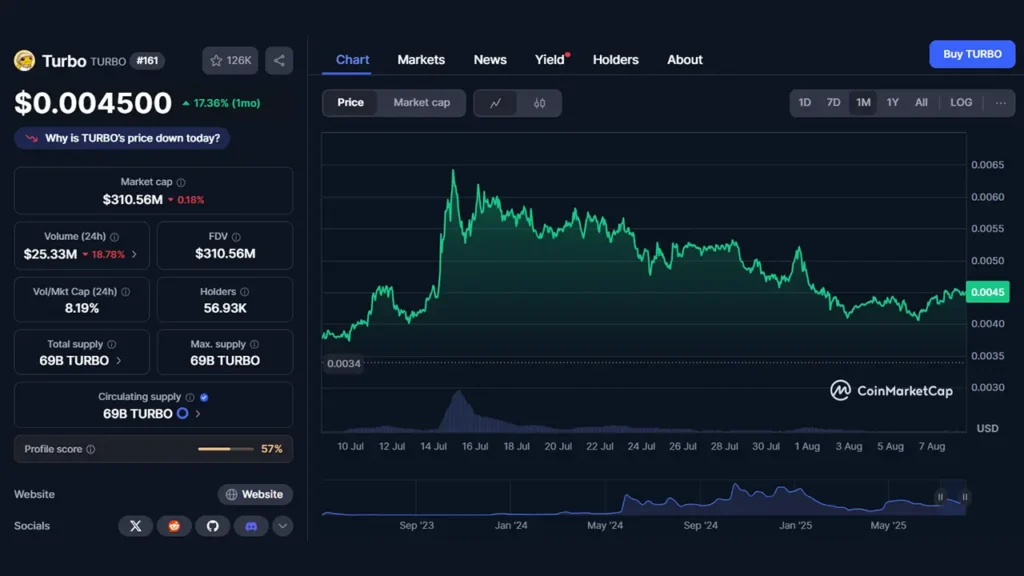Screen dimensions: 1024x576
Task: Click FDV info icon
Action: (236, 237)
